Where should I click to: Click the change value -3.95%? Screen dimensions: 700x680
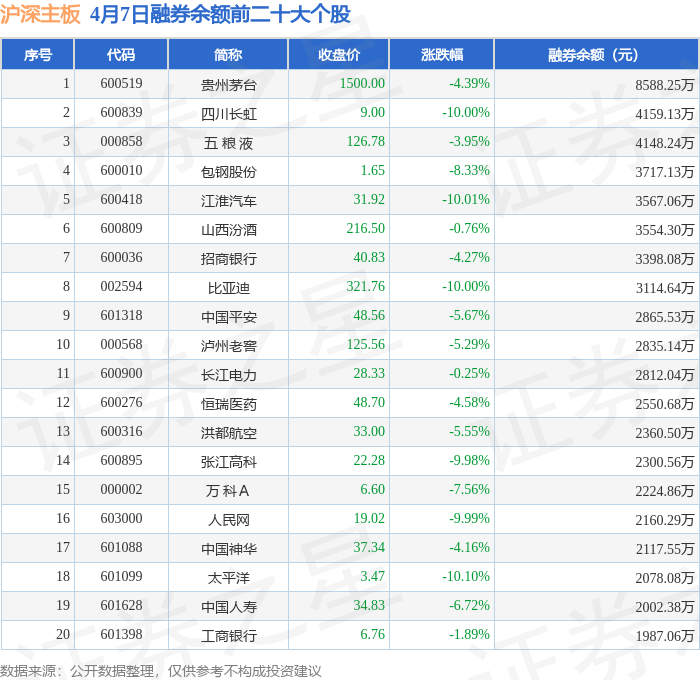pos(469,141)
